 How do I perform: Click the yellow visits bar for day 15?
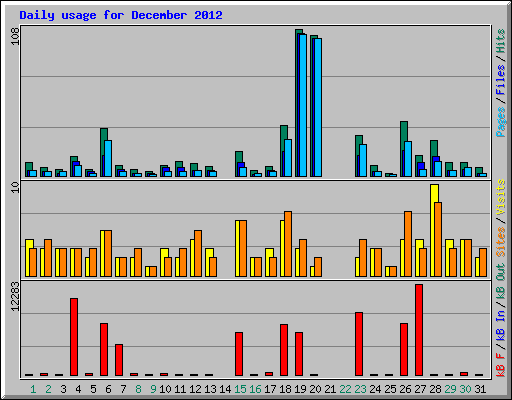(237, 248)
